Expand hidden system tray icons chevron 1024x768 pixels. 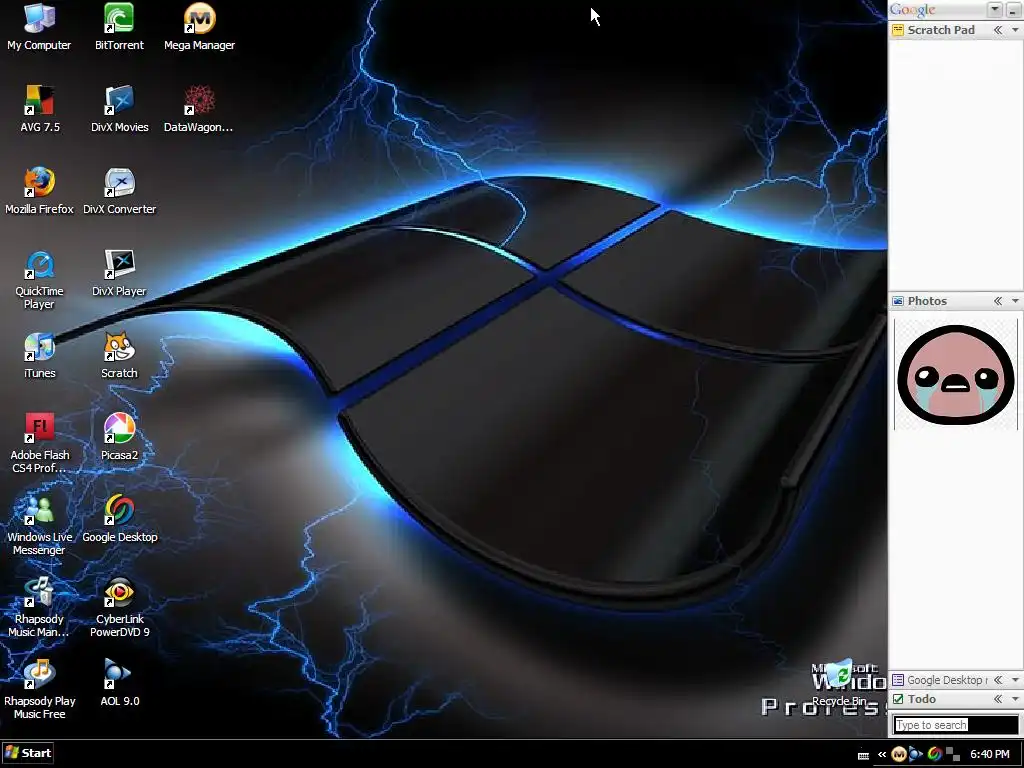[882, 754]
